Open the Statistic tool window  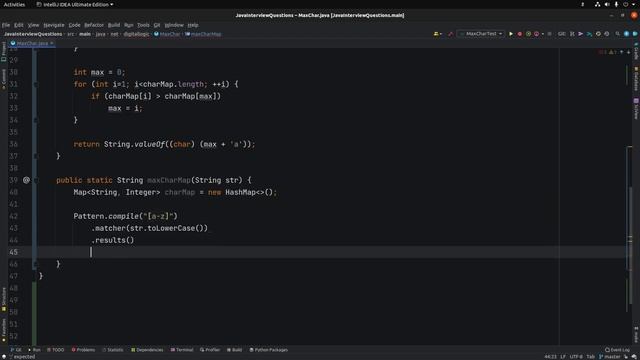coord(113,350)
